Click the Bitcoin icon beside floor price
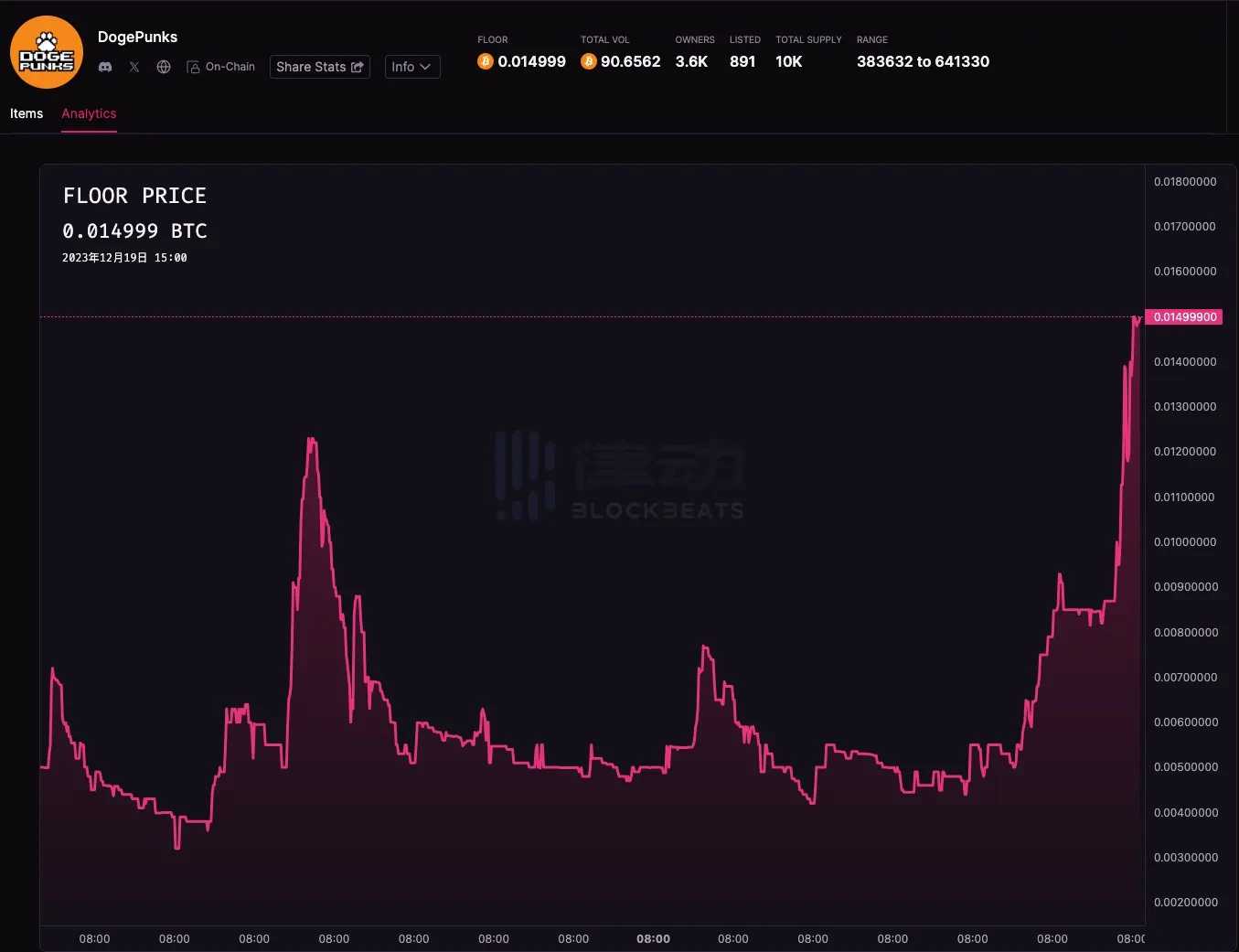Image resolution: width=1239 pixels, height=952 pixels. 486,61
